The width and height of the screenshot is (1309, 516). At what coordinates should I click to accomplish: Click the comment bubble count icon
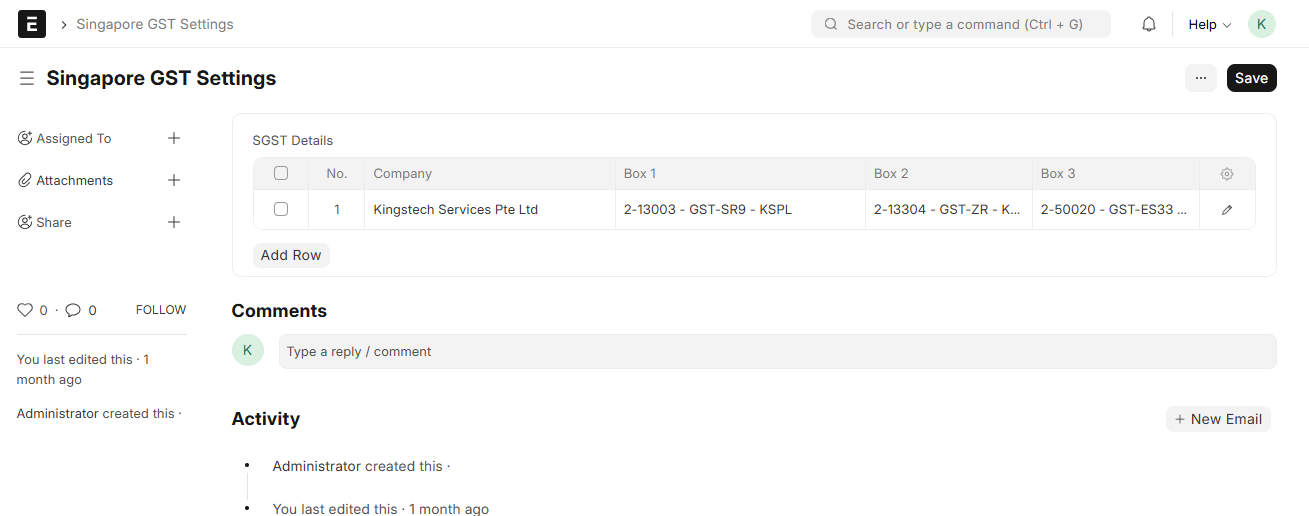click(73, 310)
